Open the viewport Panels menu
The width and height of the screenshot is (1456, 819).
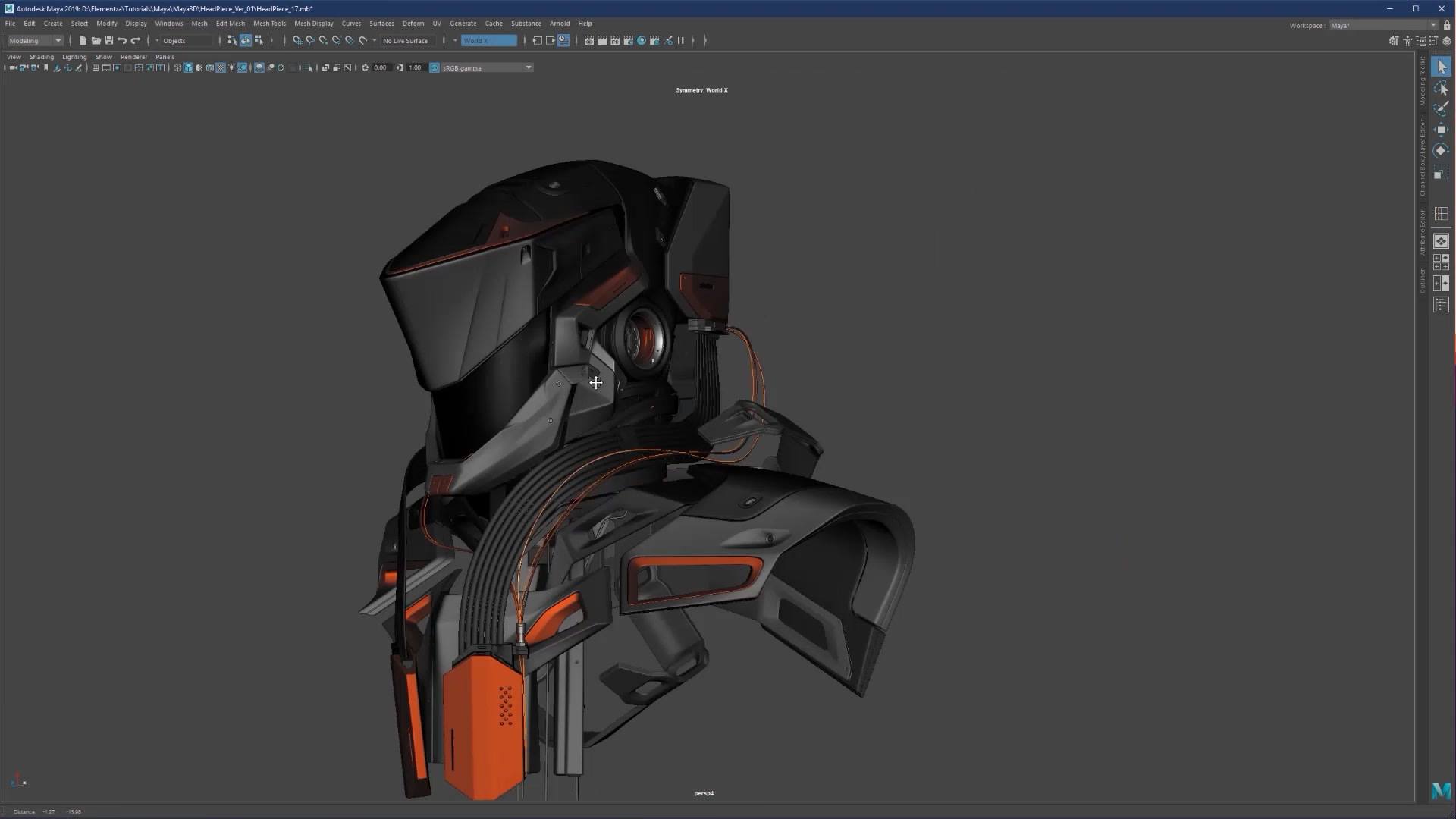click(x=165, y=57)
